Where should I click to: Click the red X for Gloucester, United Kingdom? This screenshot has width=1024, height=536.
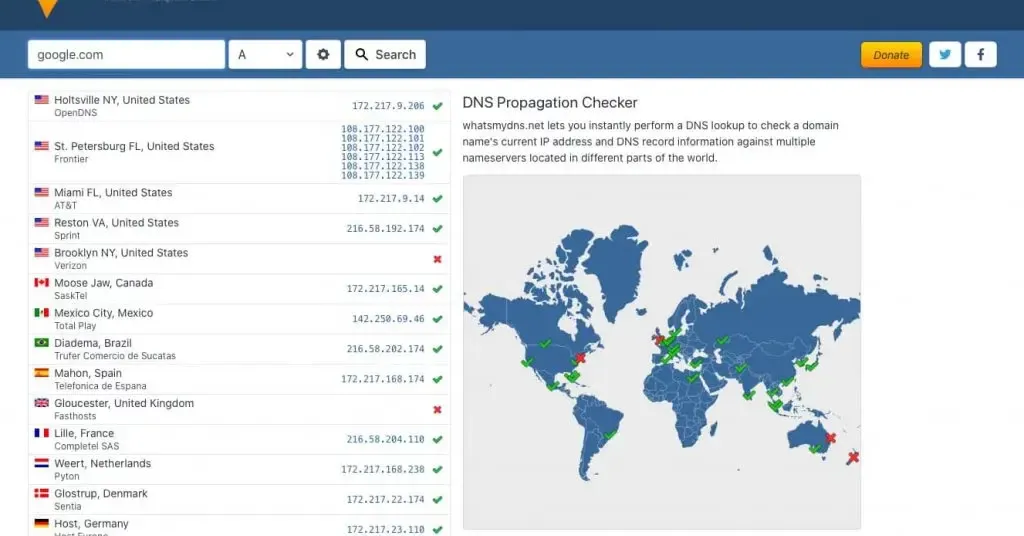point(438,409)
